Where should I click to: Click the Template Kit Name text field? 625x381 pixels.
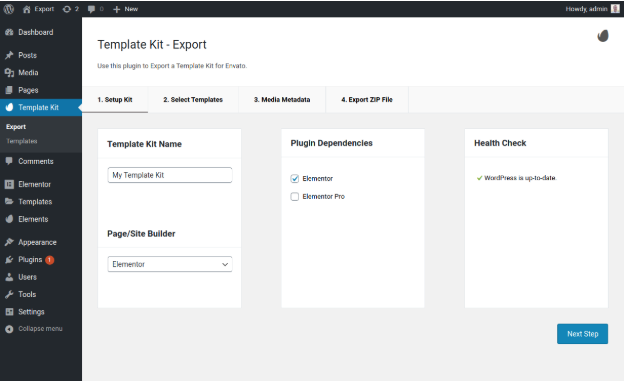[x=170, y=175]
